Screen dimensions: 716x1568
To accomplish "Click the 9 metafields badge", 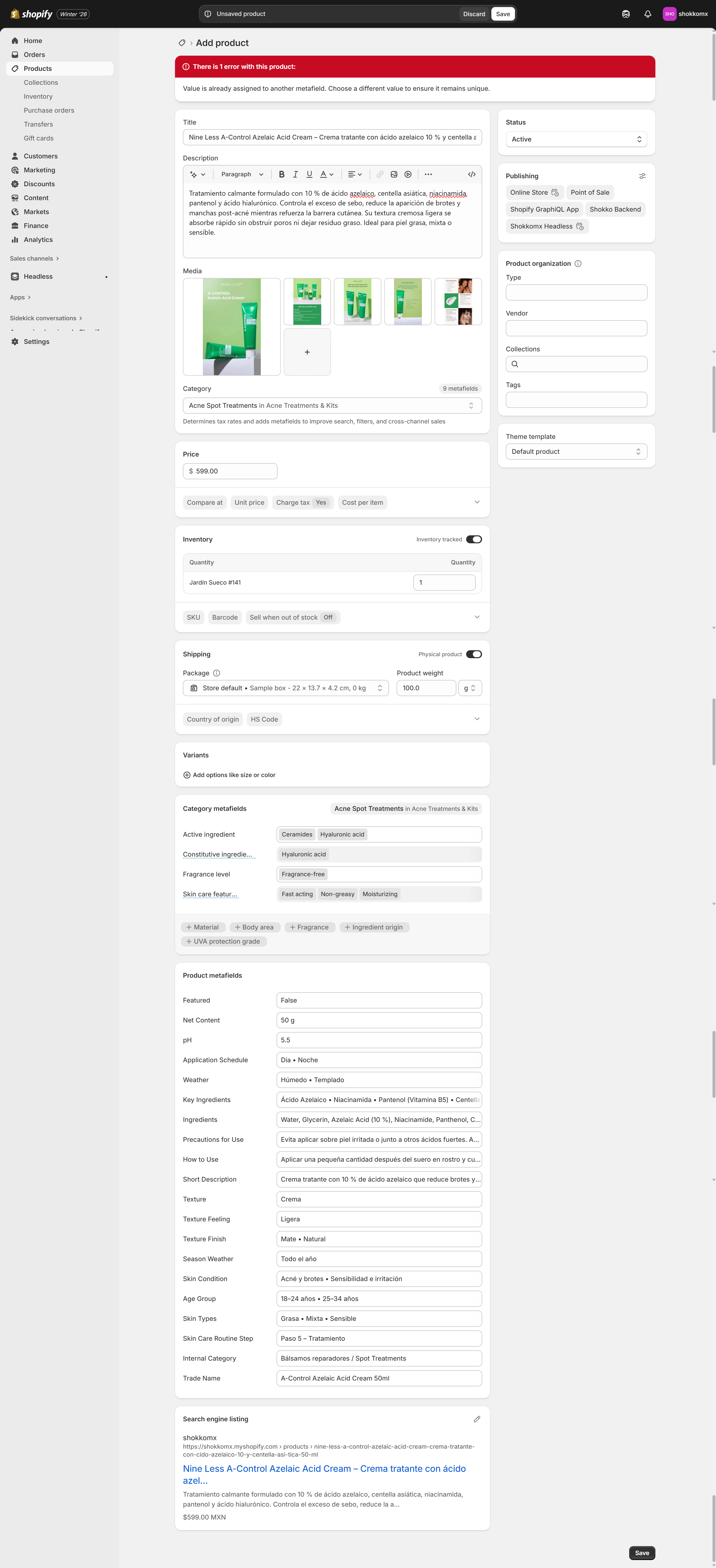I will (460, 389).
